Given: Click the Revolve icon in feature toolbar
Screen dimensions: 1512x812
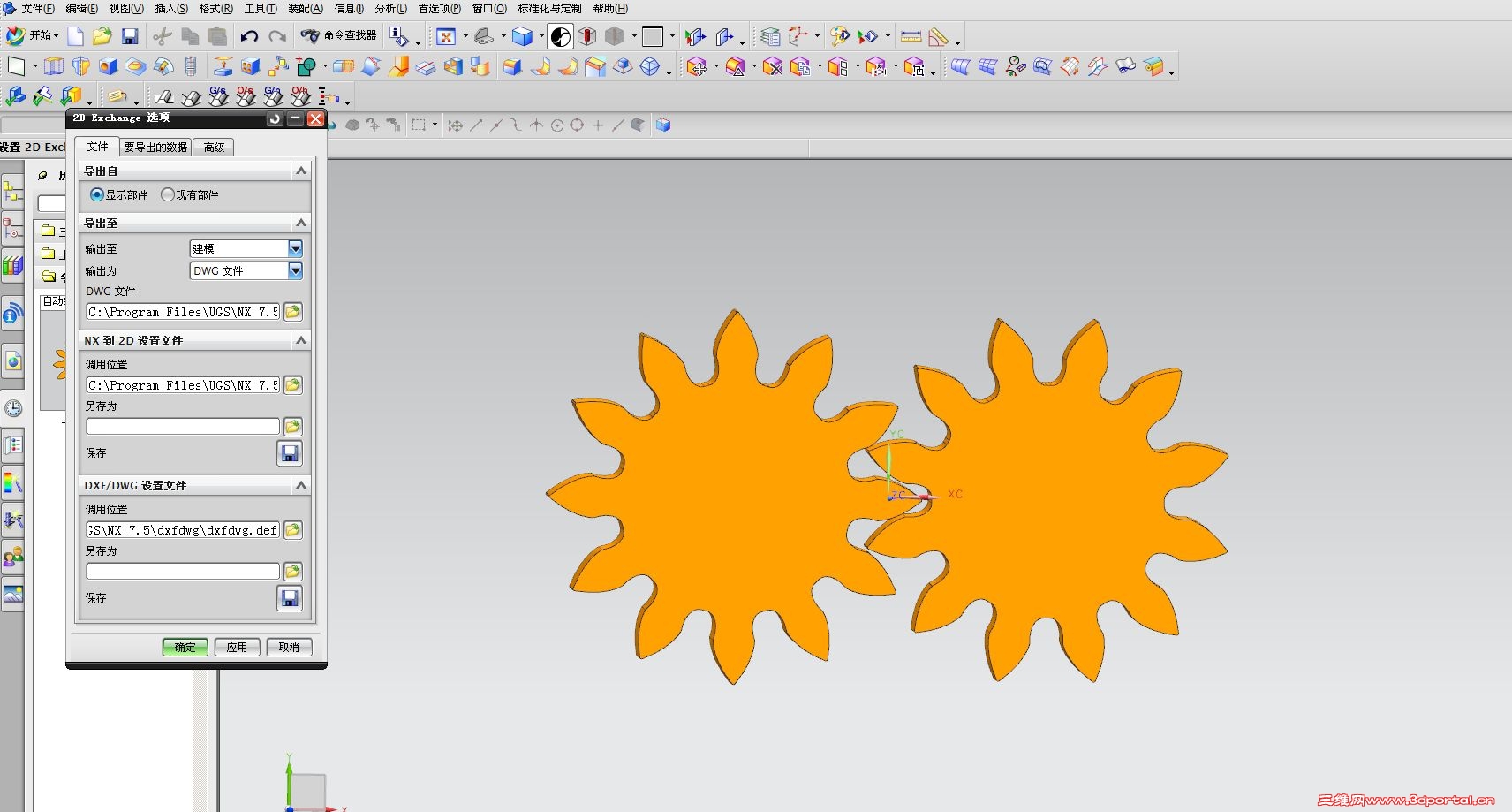Looking at the screenshot, I should (81, 66).
